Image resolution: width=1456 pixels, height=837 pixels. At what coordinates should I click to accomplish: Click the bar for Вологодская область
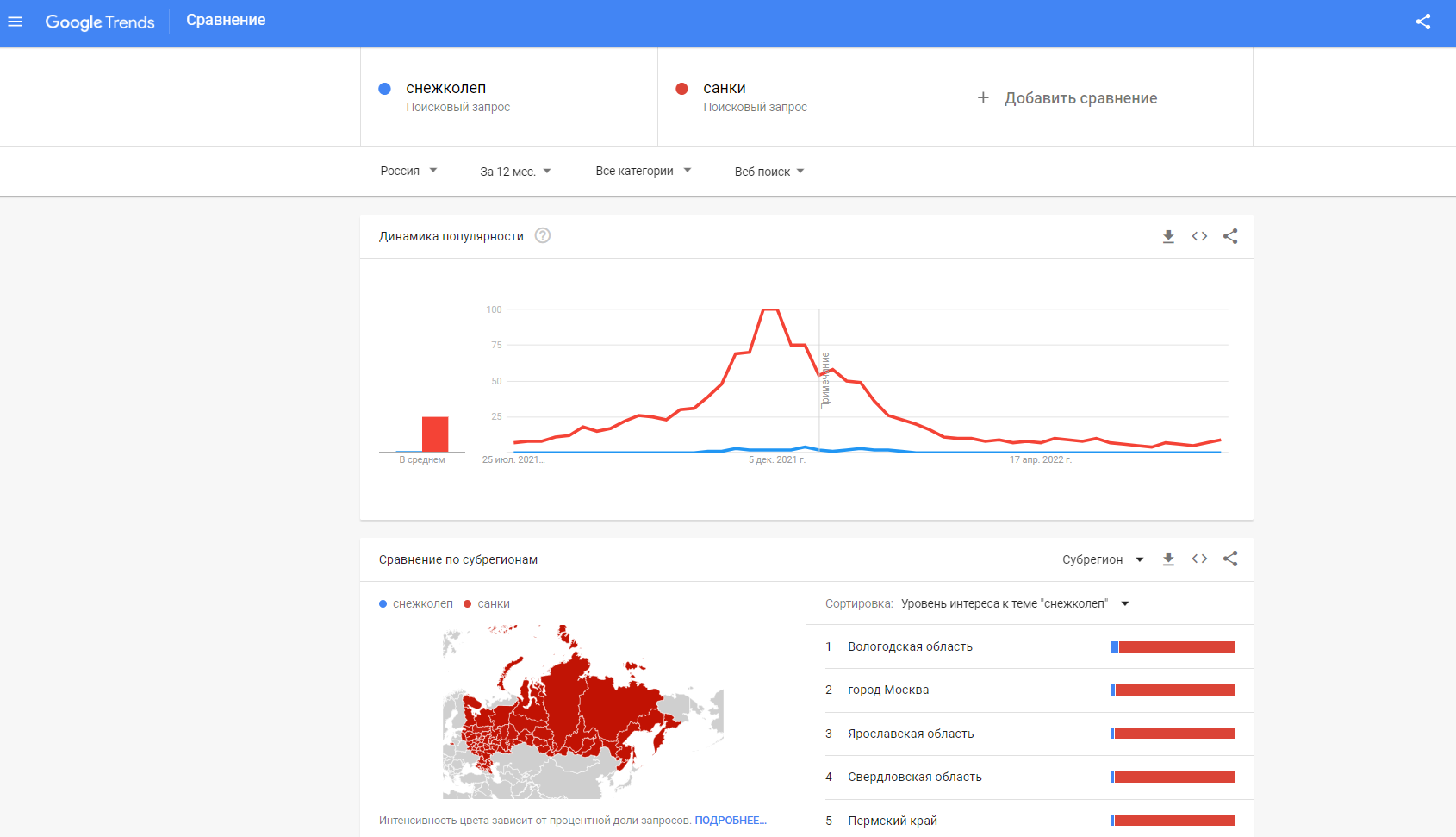[x=1173, y=647]
